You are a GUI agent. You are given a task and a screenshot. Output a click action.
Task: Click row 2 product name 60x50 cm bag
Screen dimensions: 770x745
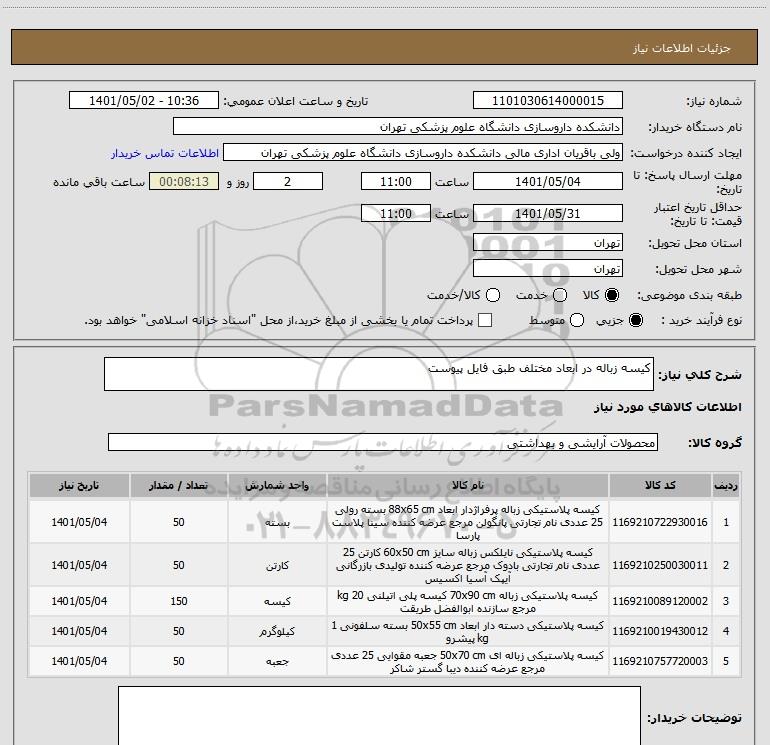coord(468,565)
